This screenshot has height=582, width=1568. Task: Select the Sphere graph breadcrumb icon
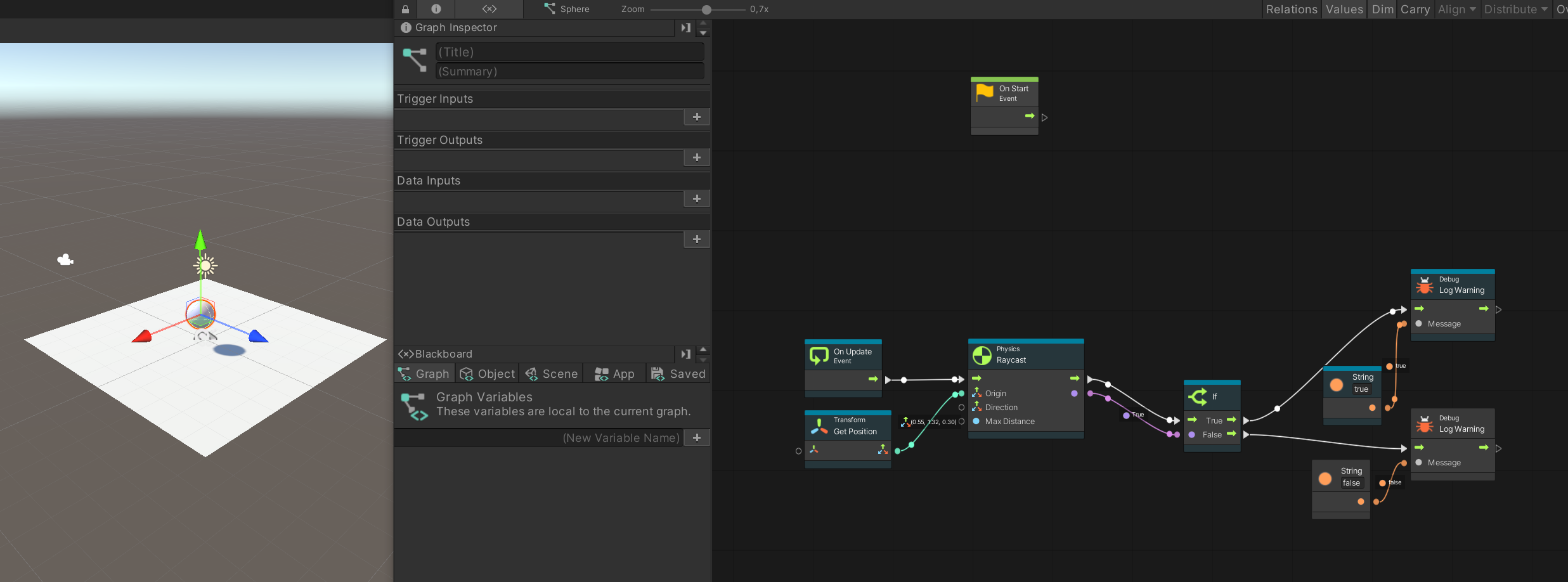[549, 9]
